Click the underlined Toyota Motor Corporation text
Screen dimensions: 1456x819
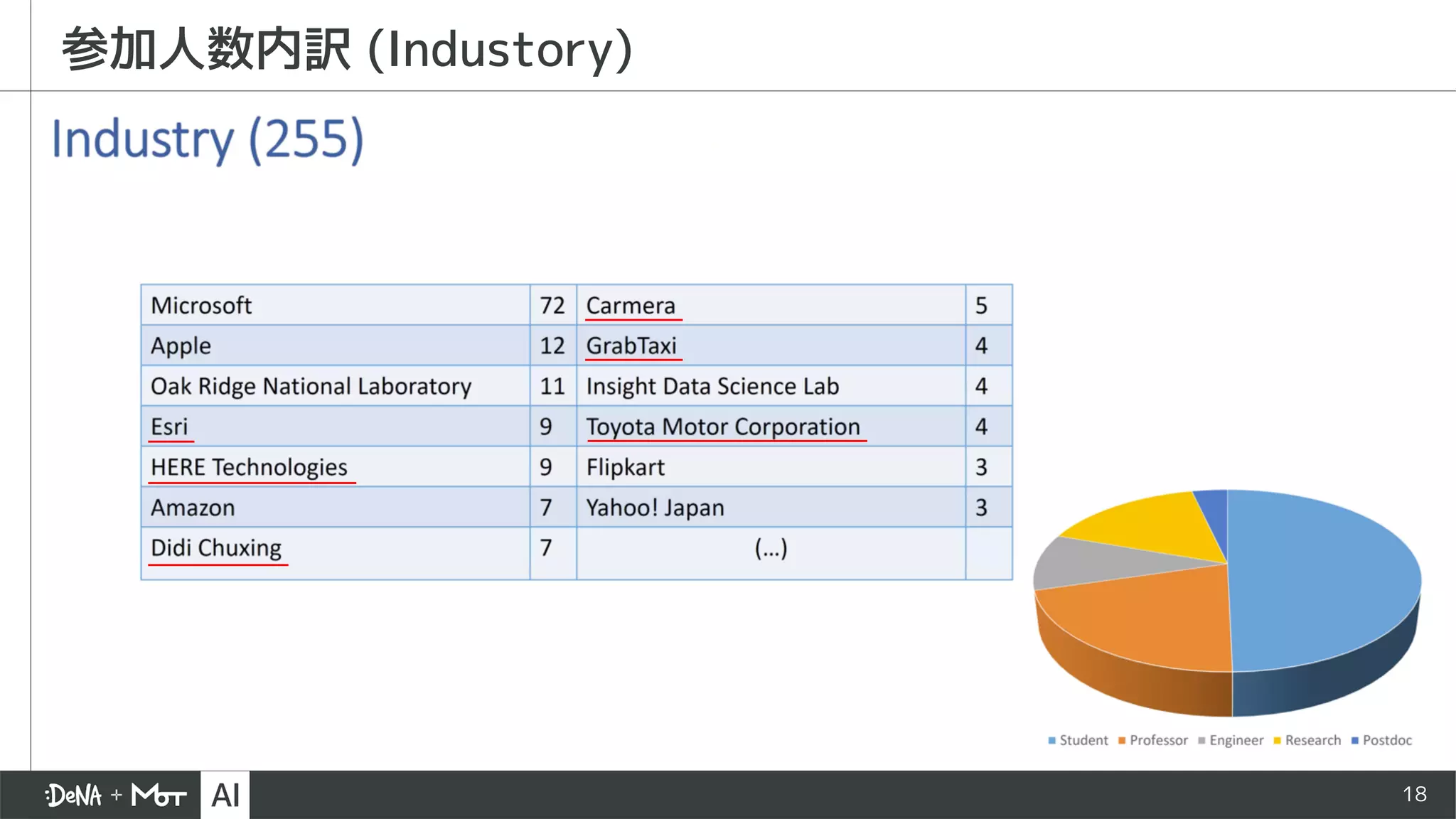722,427
